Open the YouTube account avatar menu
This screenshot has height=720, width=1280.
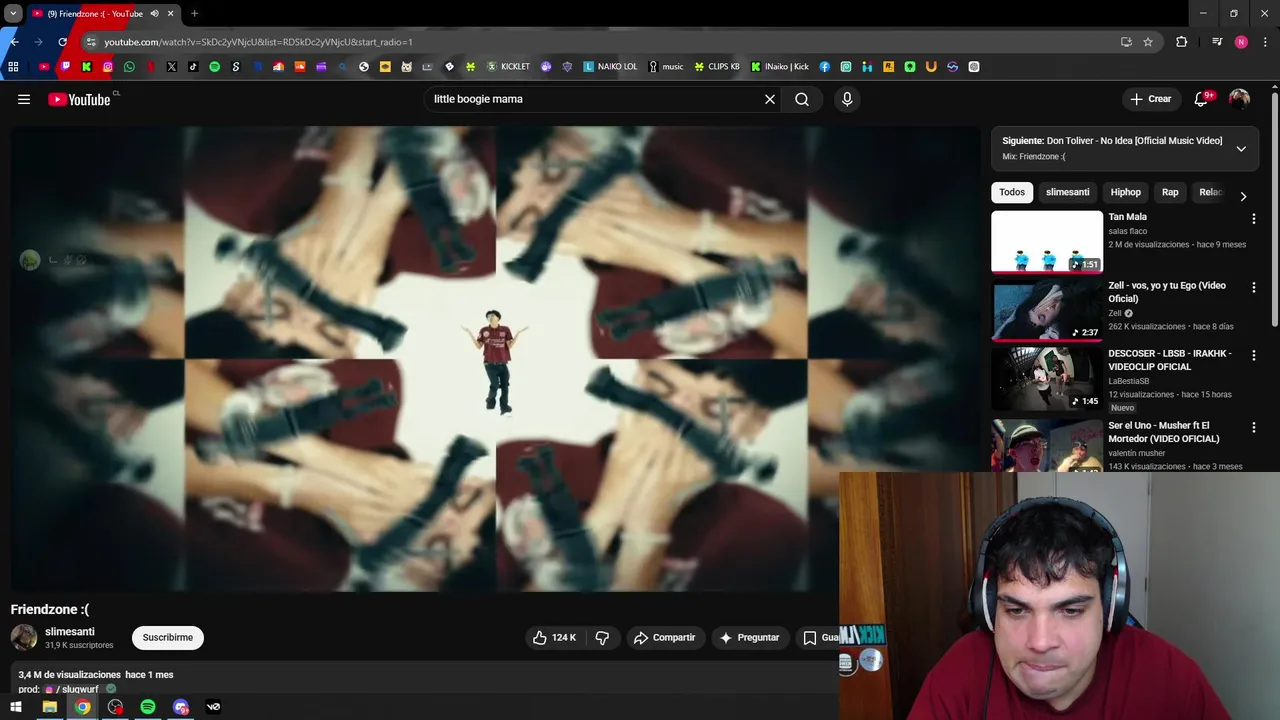pyautogui.click(x=1239, y=99)
